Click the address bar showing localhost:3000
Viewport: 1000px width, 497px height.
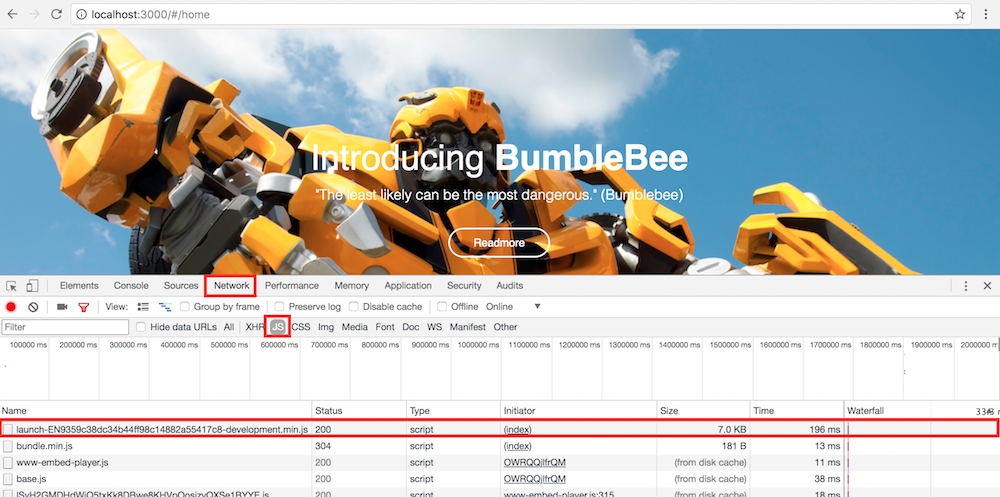pyautogui.click(x=520, y=14)
